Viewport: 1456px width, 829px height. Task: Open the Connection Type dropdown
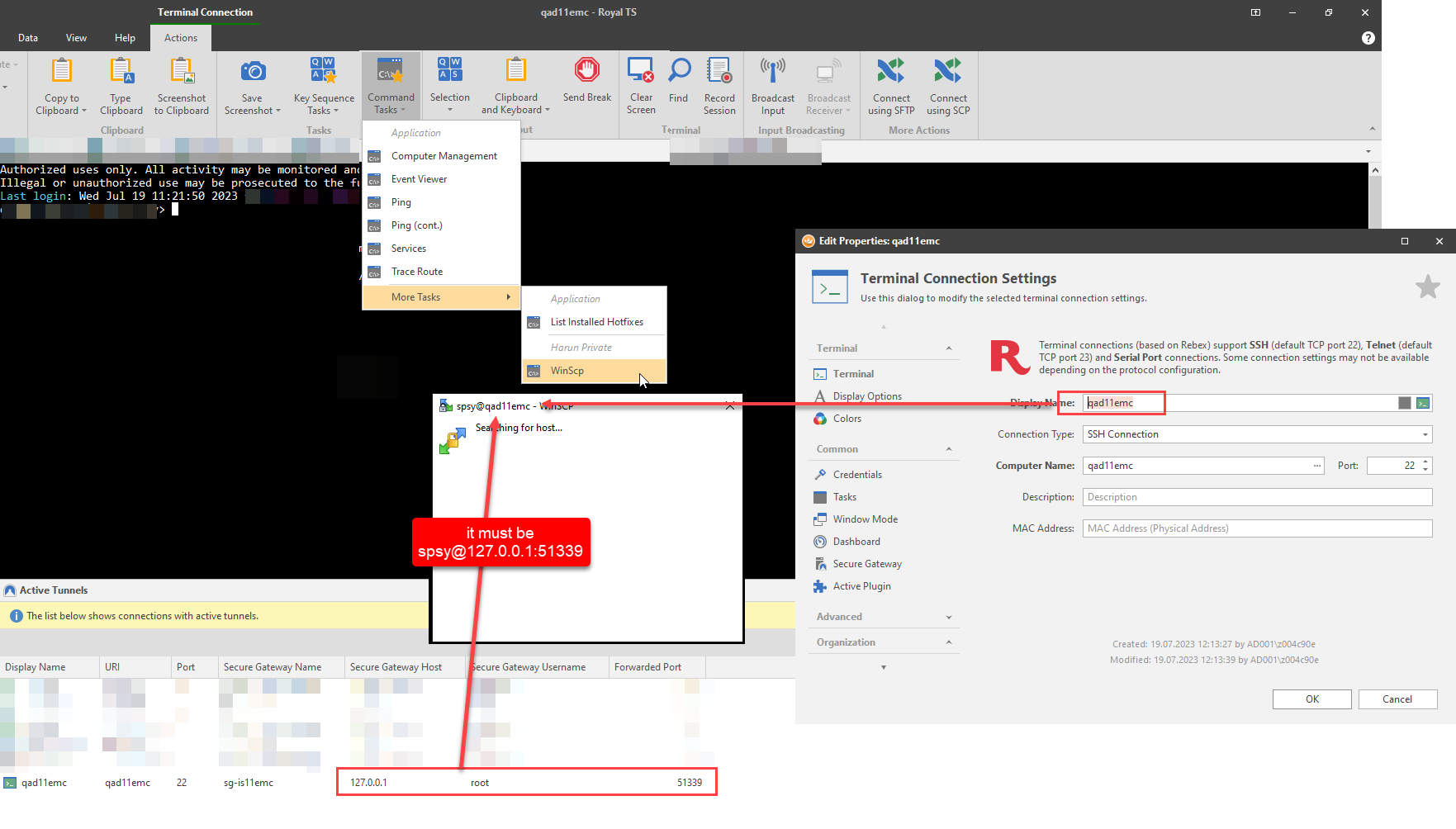(x=1425, y=434)
